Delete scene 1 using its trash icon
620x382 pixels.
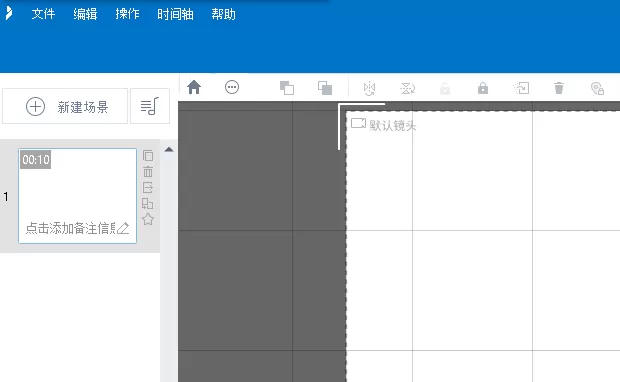148,172
